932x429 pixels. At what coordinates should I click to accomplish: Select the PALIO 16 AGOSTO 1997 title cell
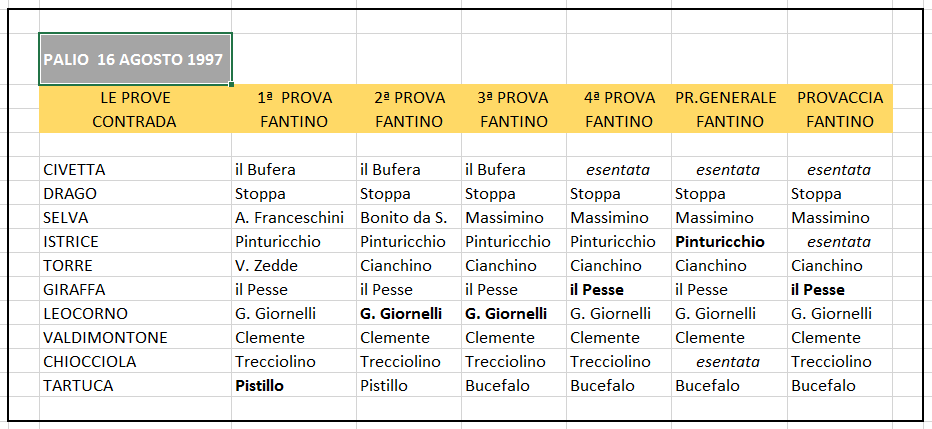[x=136, y=59]
